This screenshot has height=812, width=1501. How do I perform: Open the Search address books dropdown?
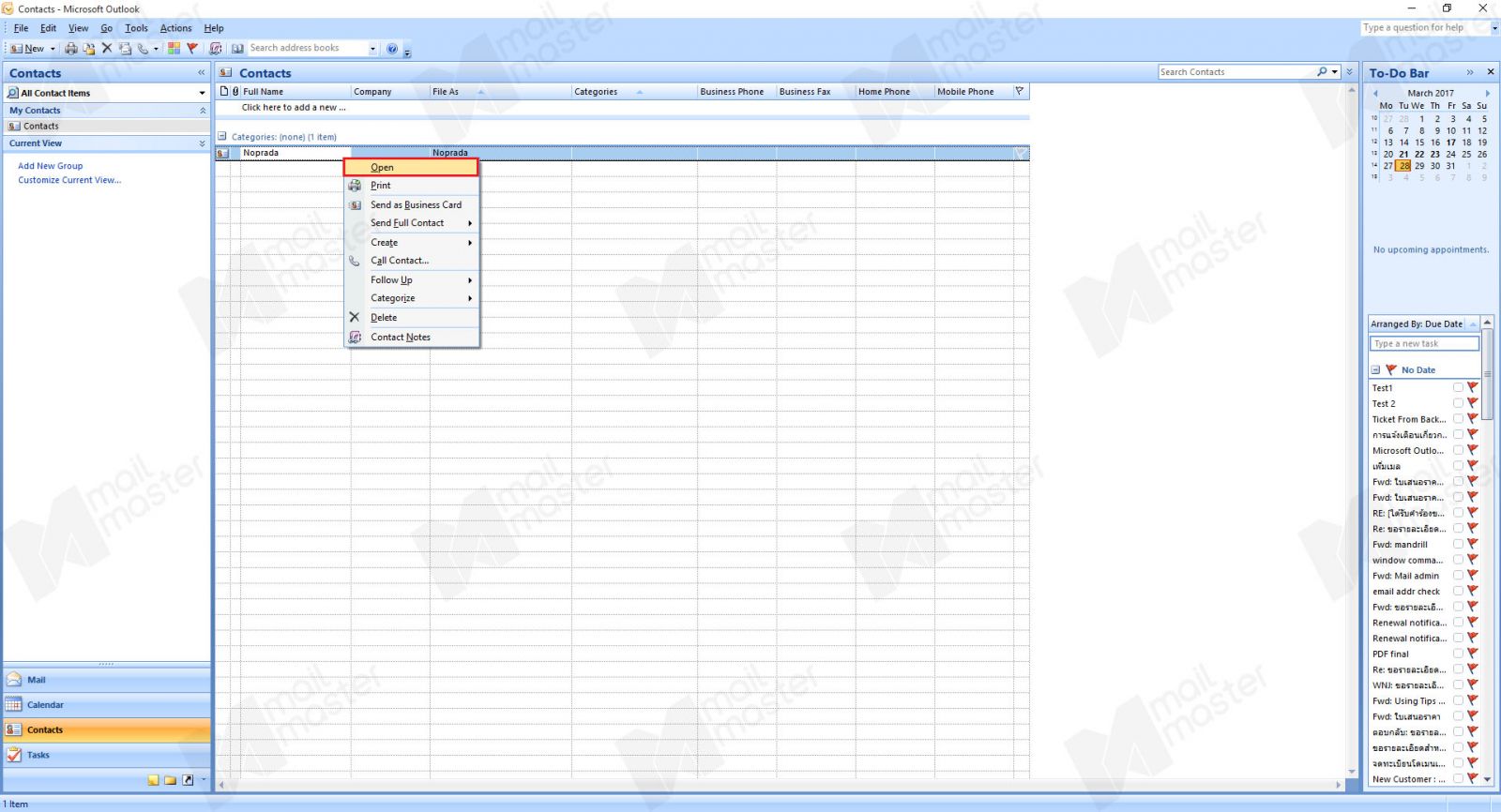tap(372, 48)
